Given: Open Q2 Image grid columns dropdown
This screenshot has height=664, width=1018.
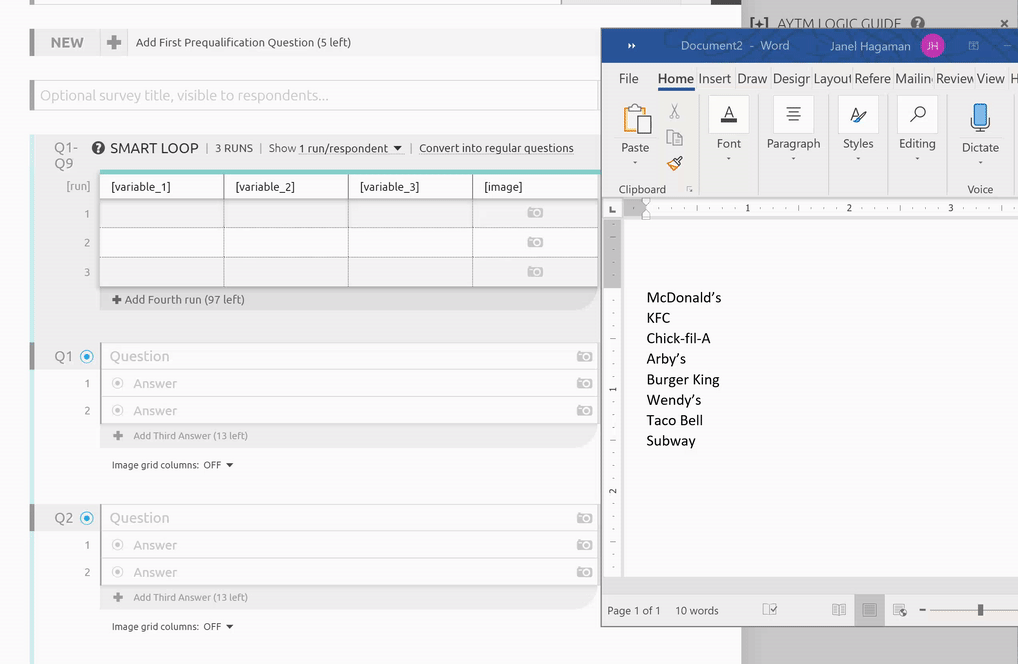Looking at the screenshot, I should (218, 626).
